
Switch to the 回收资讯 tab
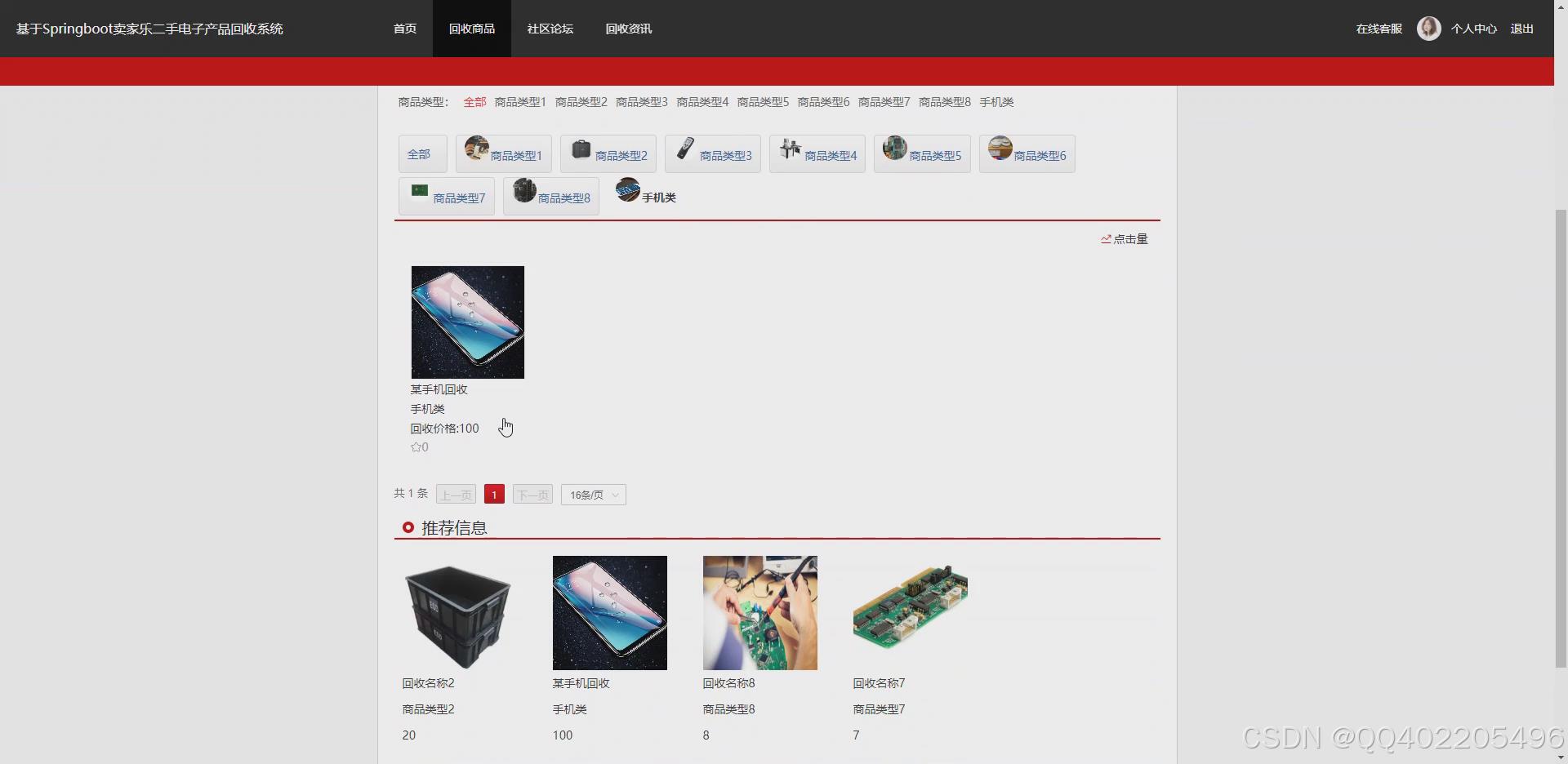[628, 29]
